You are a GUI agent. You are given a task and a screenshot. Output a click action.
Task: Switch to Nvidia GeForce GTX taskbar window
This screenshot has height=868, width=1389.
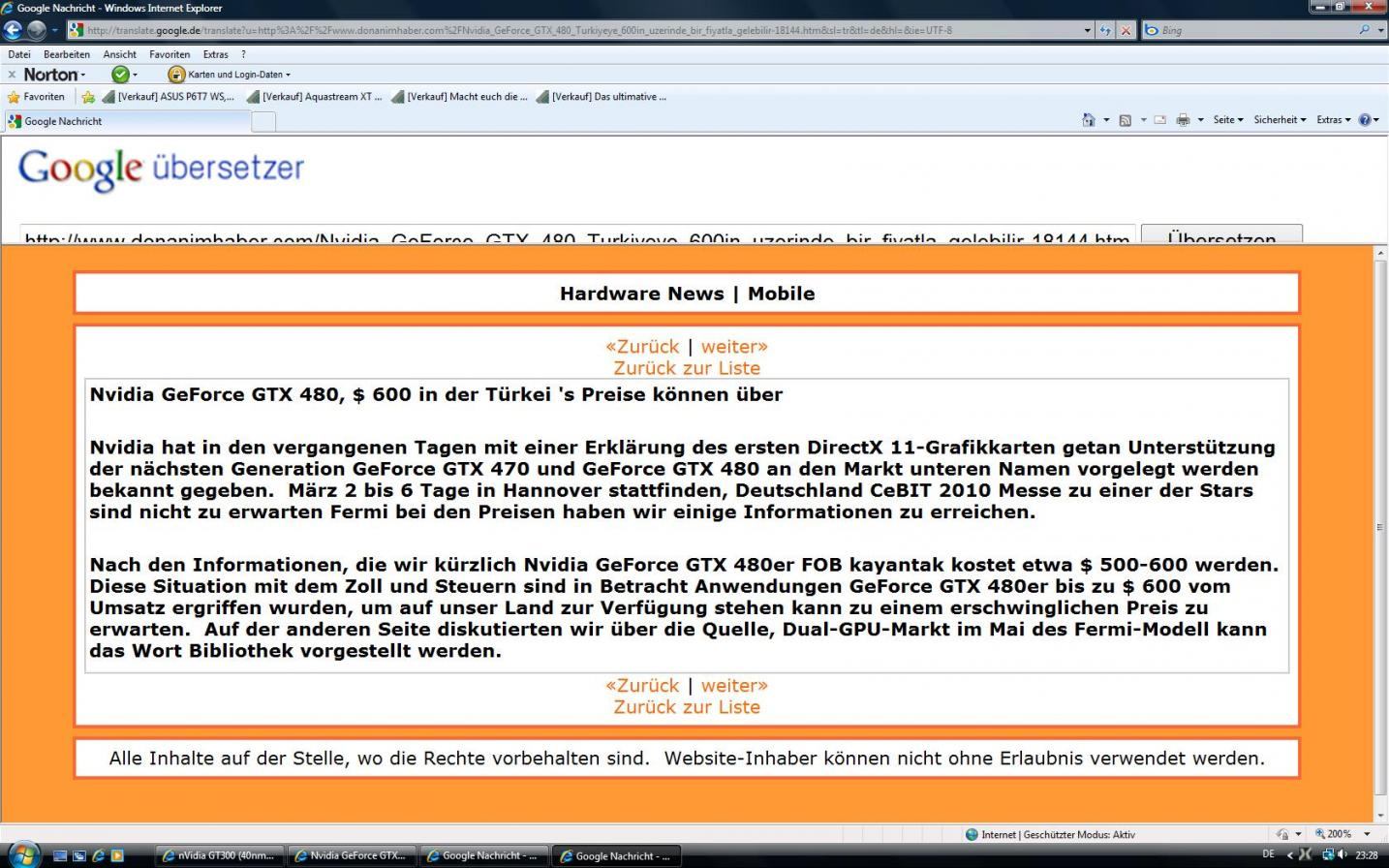[x=353, y=855]
